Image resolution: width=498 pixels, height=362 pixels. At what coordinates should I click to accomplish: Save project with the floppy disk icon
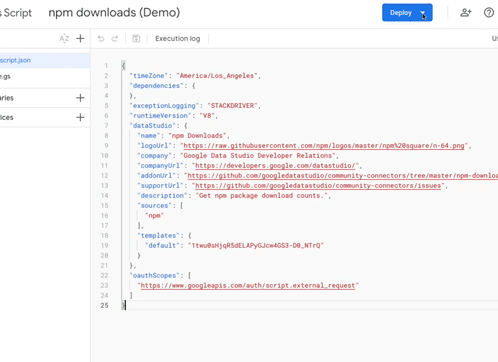[x=136, y=39]
